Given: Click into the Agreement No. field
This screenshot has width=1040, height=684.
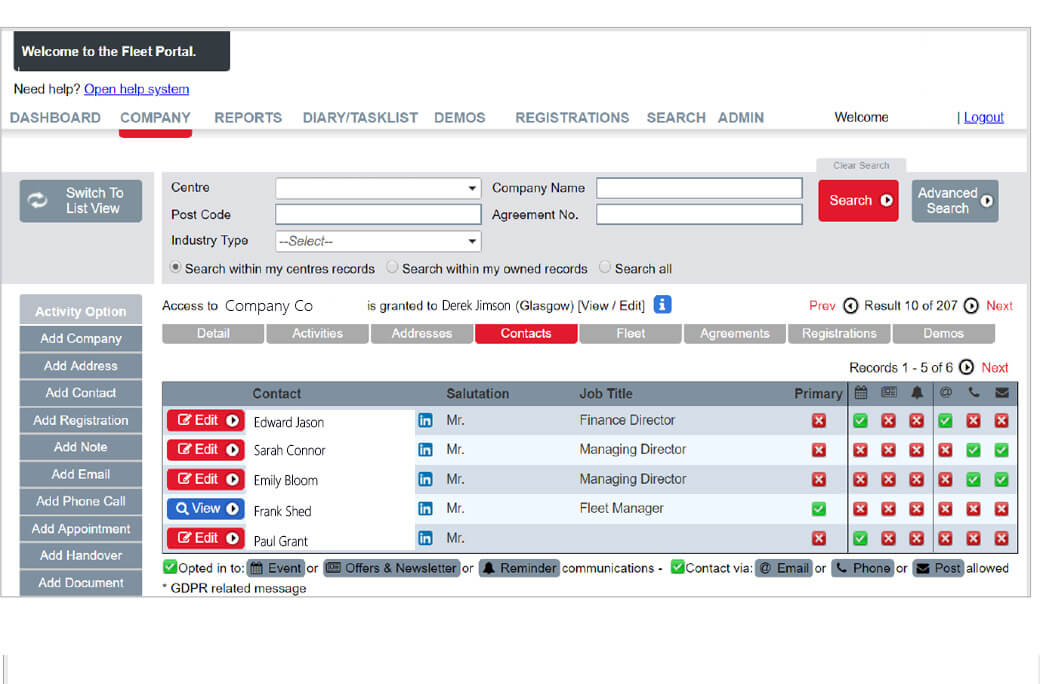Looking at the screenshot, I should (x=699, y=214).
